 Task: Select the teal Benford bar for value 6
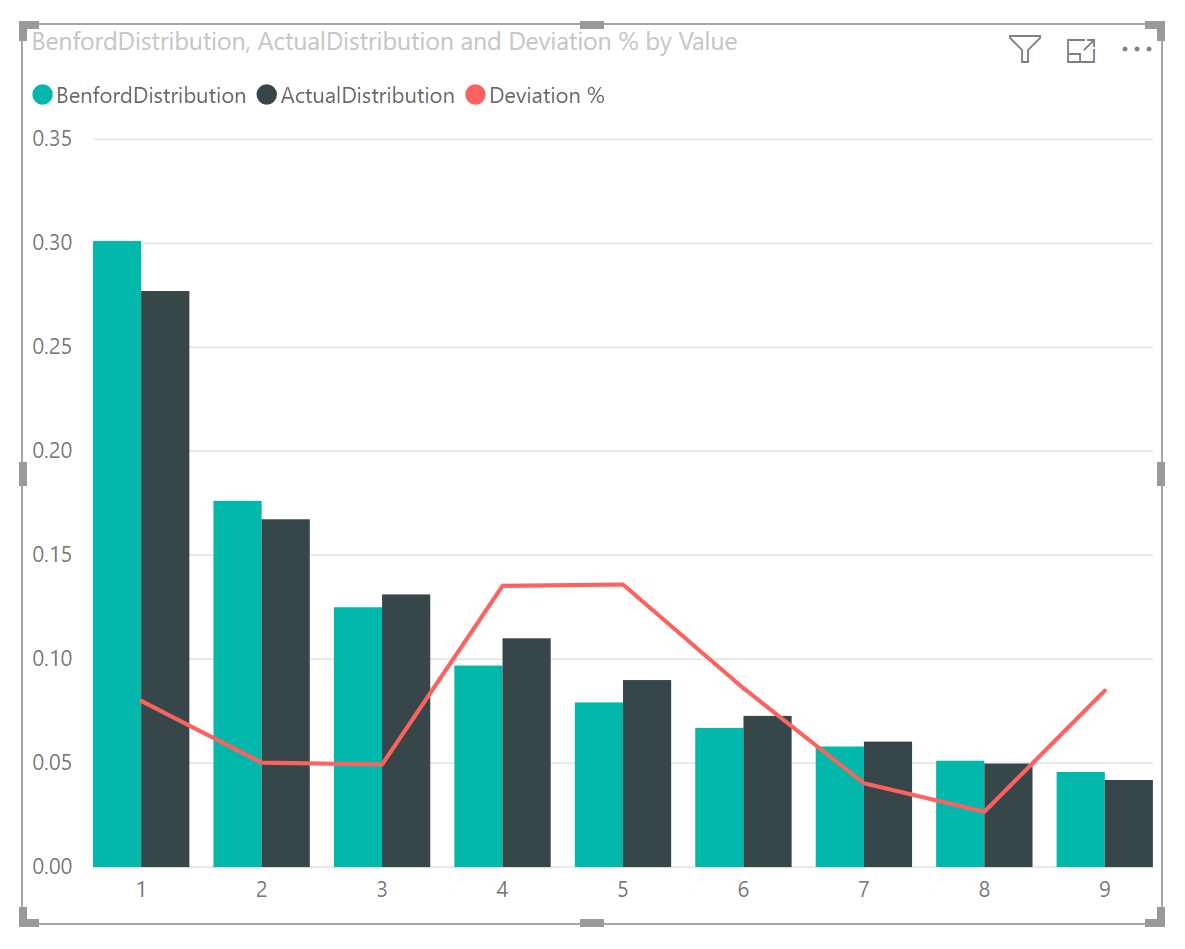719,797
